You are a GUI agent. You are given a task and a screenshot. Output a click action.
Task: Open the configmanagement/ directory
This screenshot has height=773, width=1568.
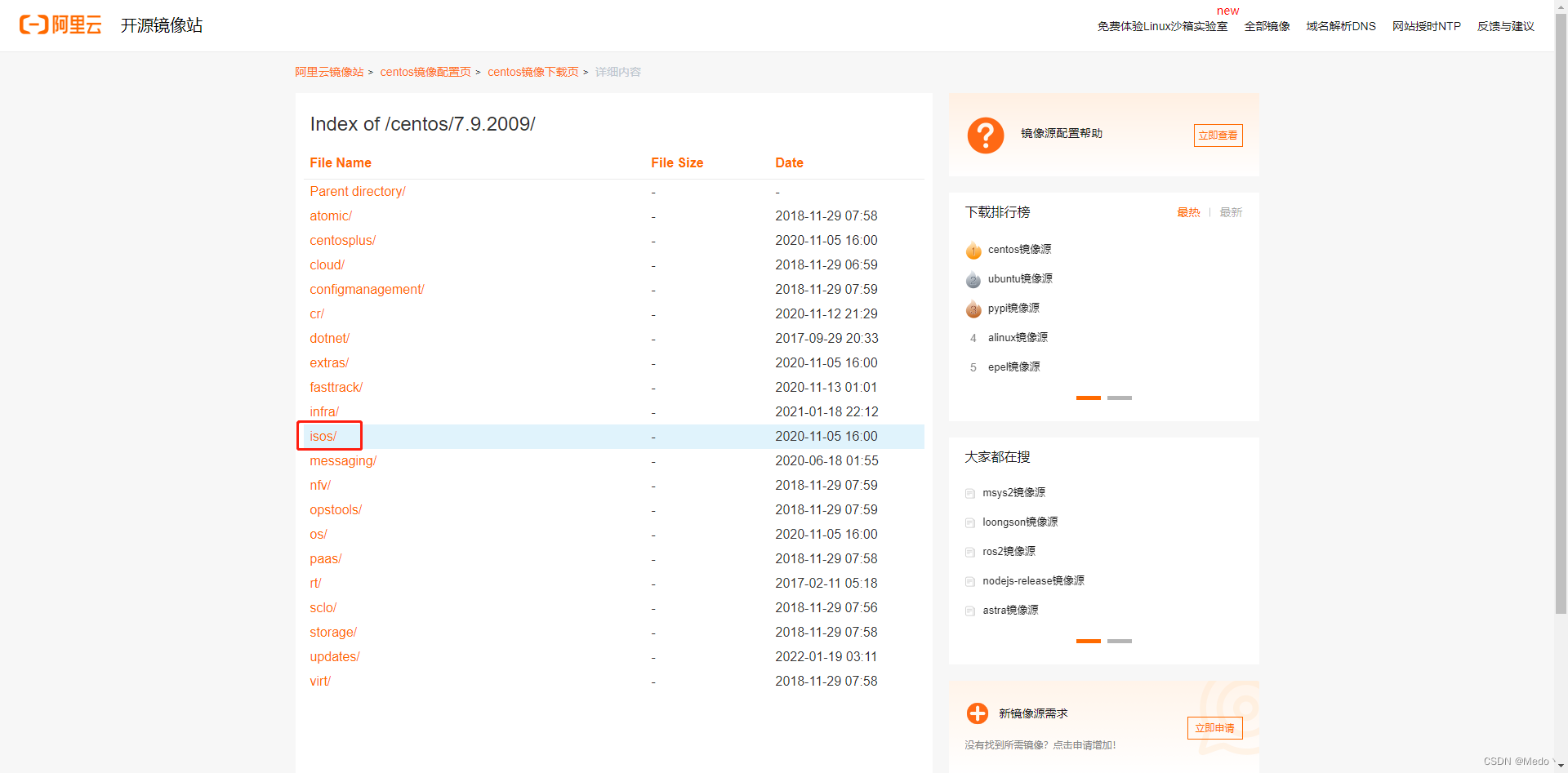(x=367, y=289)
